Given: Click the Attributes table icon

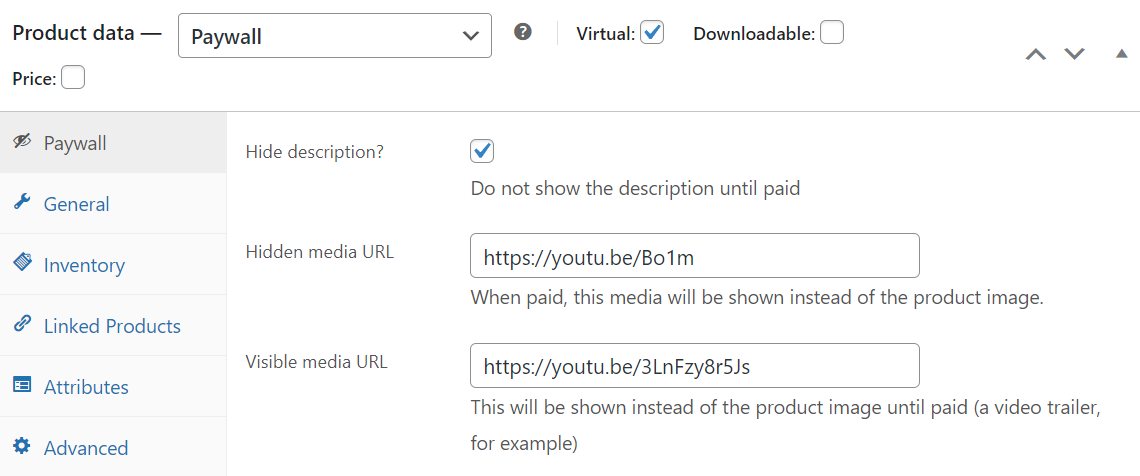Looking at the screenshot, I should click(22, 386).
